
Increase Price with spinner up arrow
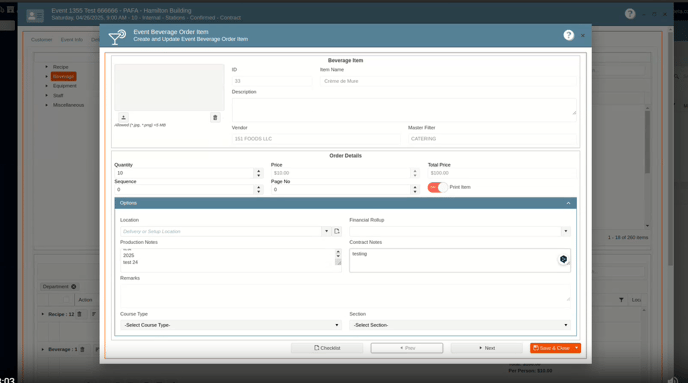[415, 171]
